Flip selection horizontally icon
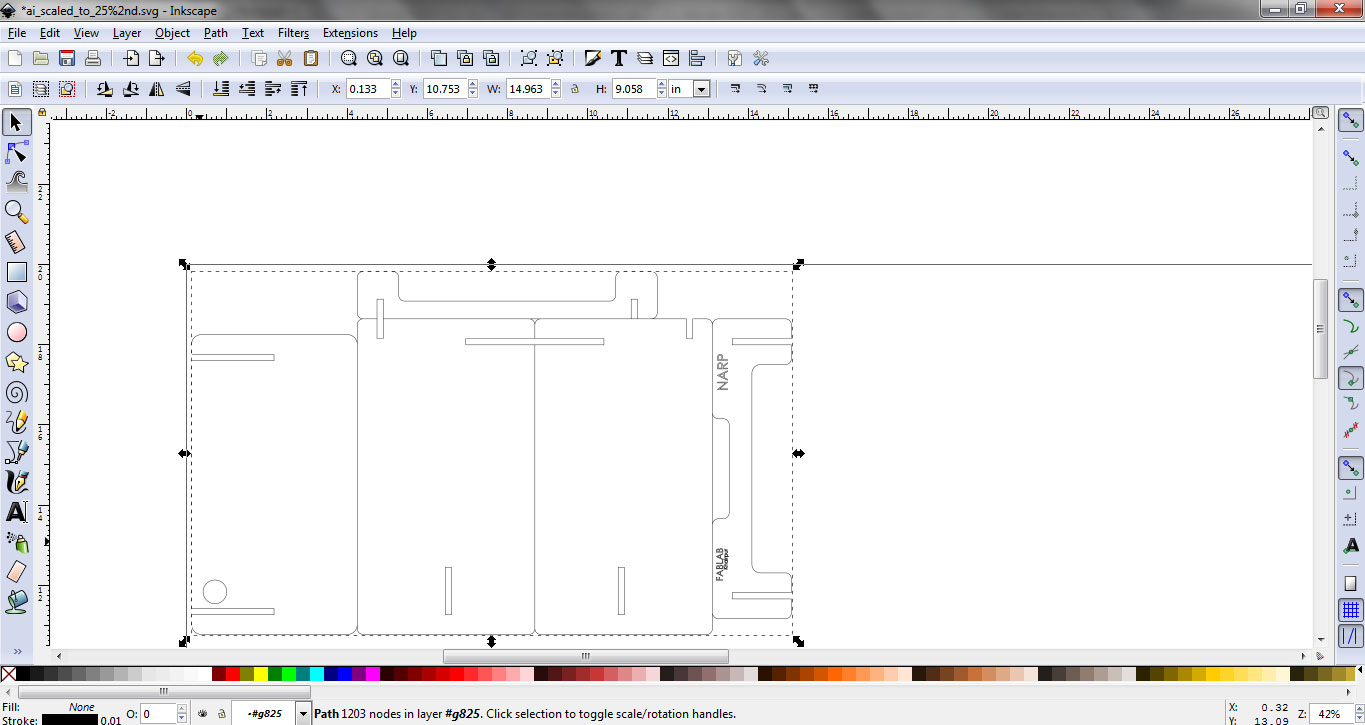 coord(157,89)
